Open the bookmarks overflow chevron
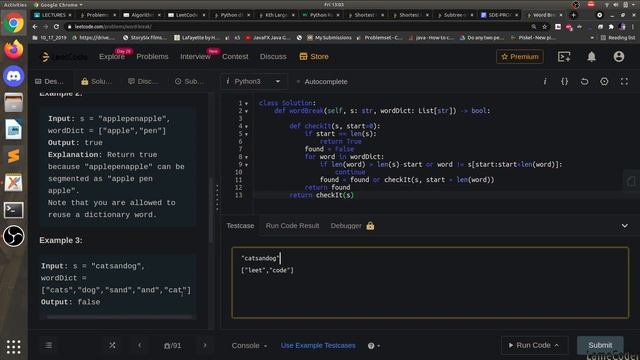Viewport: 640px width, 360px height. click(x=592, y=38)
